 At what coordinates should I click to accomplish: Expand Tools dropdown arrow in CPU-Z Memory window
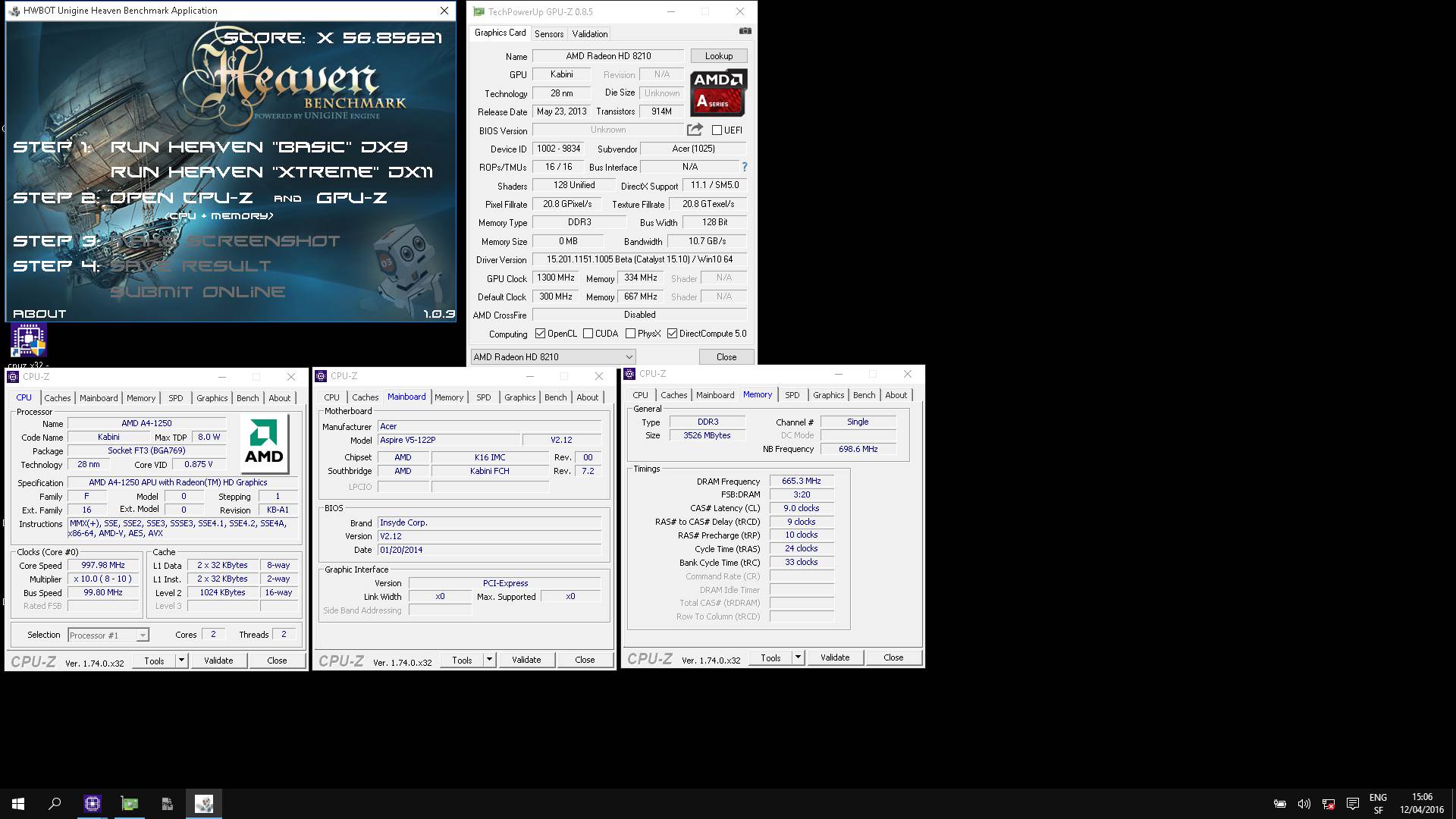(x=798, y=657)
